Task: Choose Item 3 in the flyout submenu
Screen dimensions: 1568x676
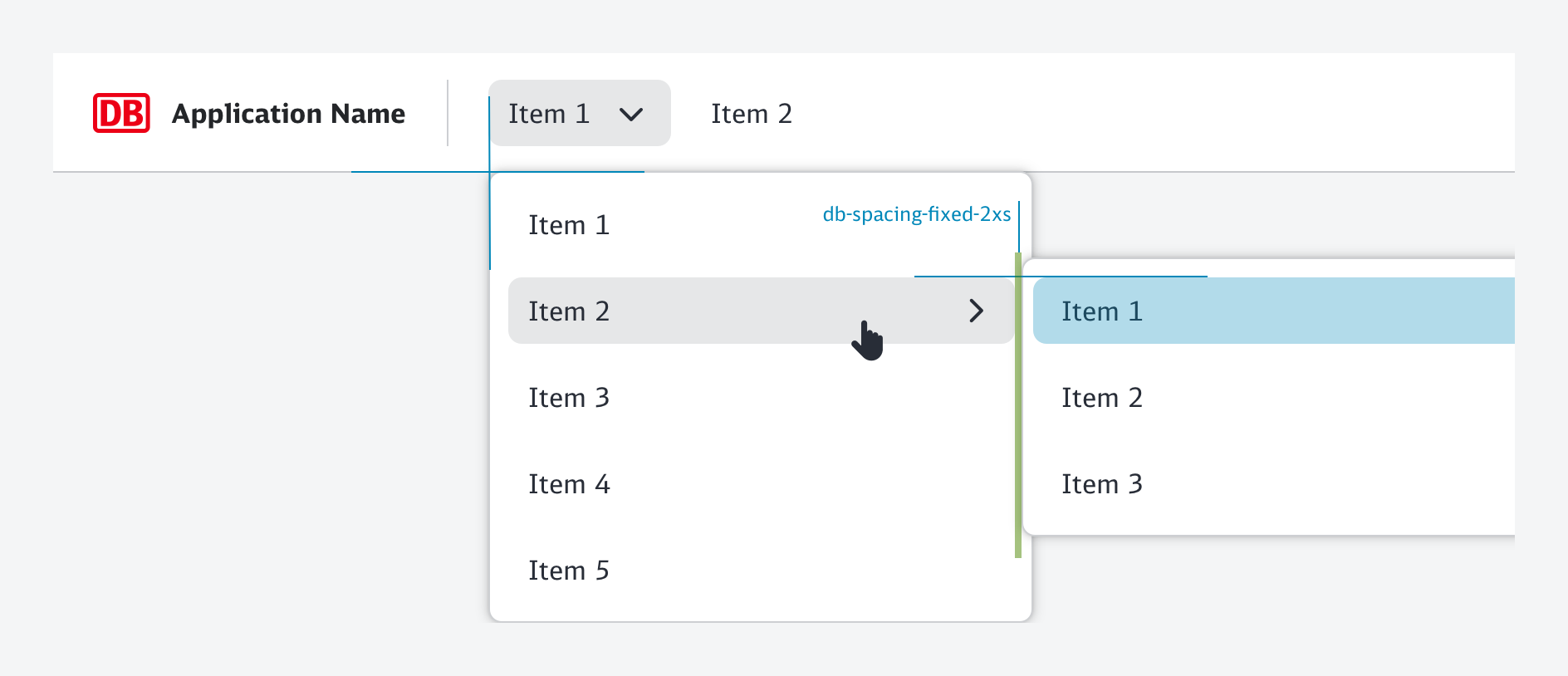Action: click(1102, 484)
